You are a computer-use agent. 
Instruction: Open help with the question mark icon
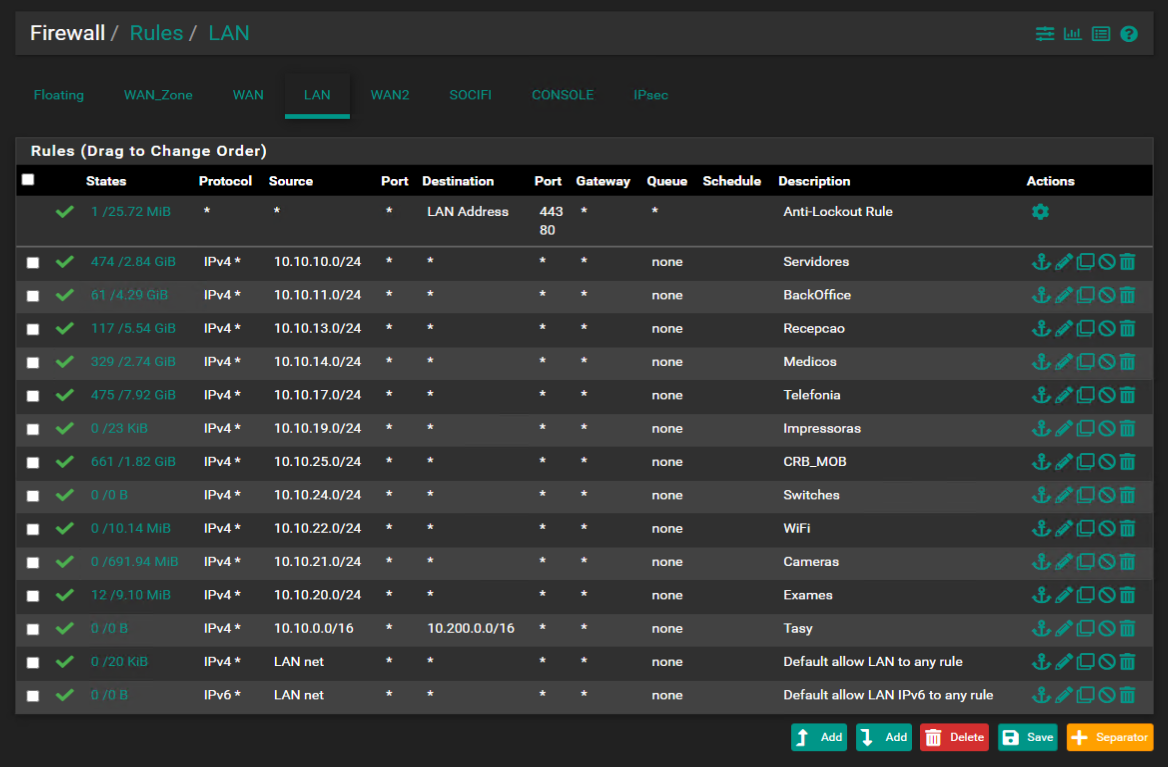pyautogui.click(x=1128, y=33)
